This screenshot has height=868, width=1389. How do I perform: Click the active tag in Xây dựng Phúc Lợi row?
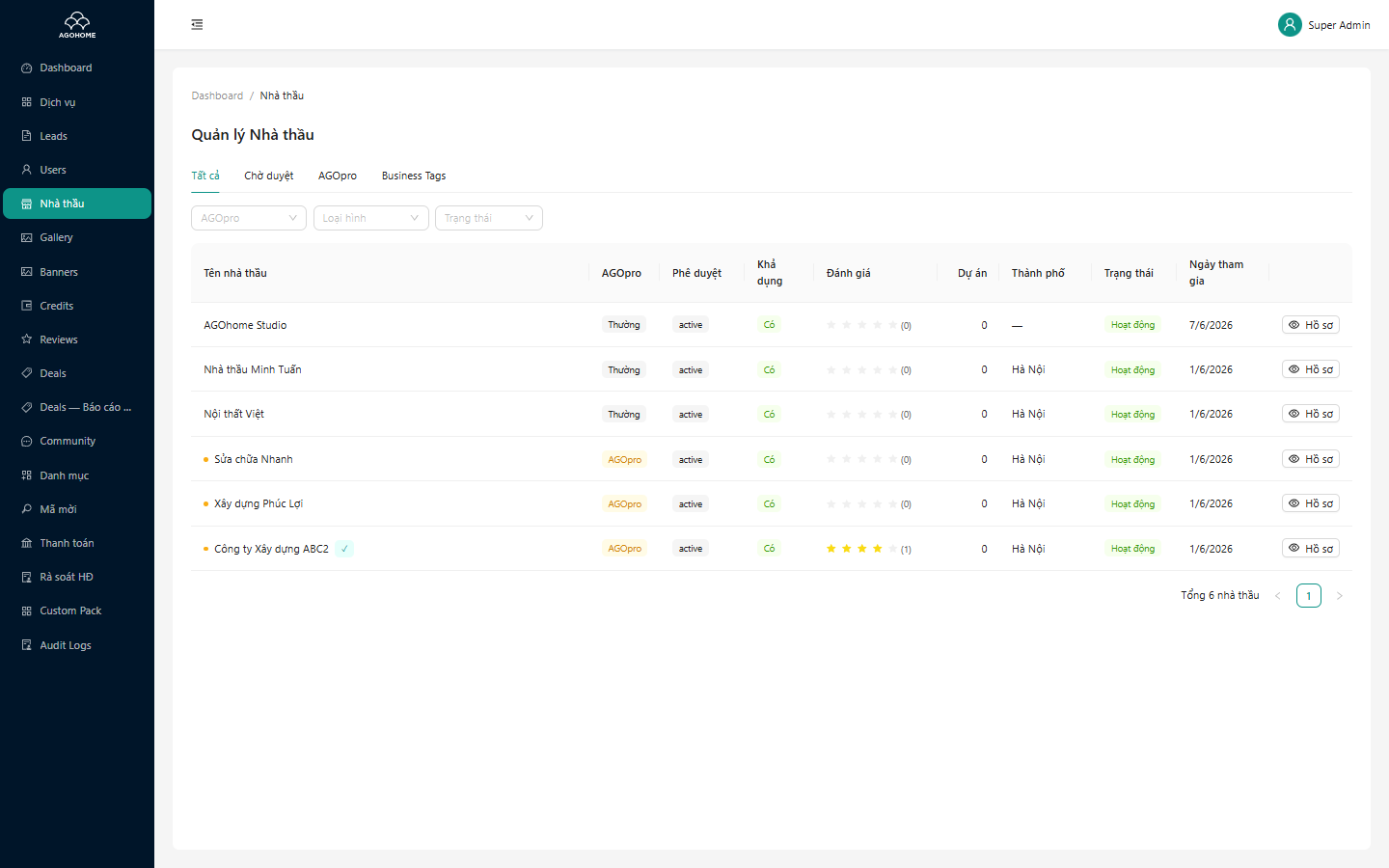tap(691, 503)
